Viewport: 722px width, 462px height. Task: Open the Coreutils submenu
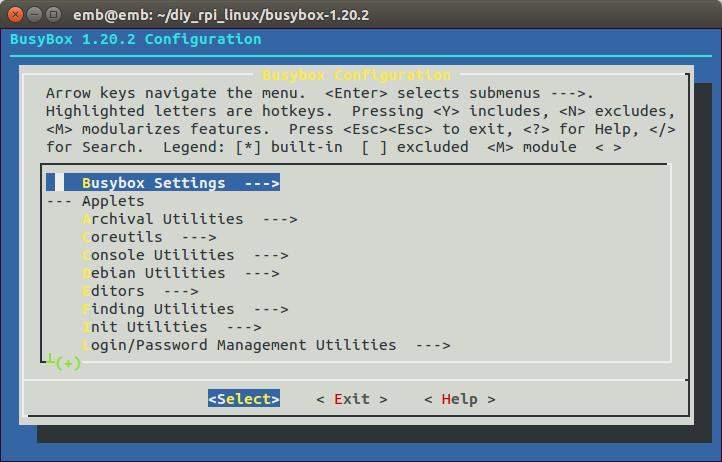pos(149,237)
